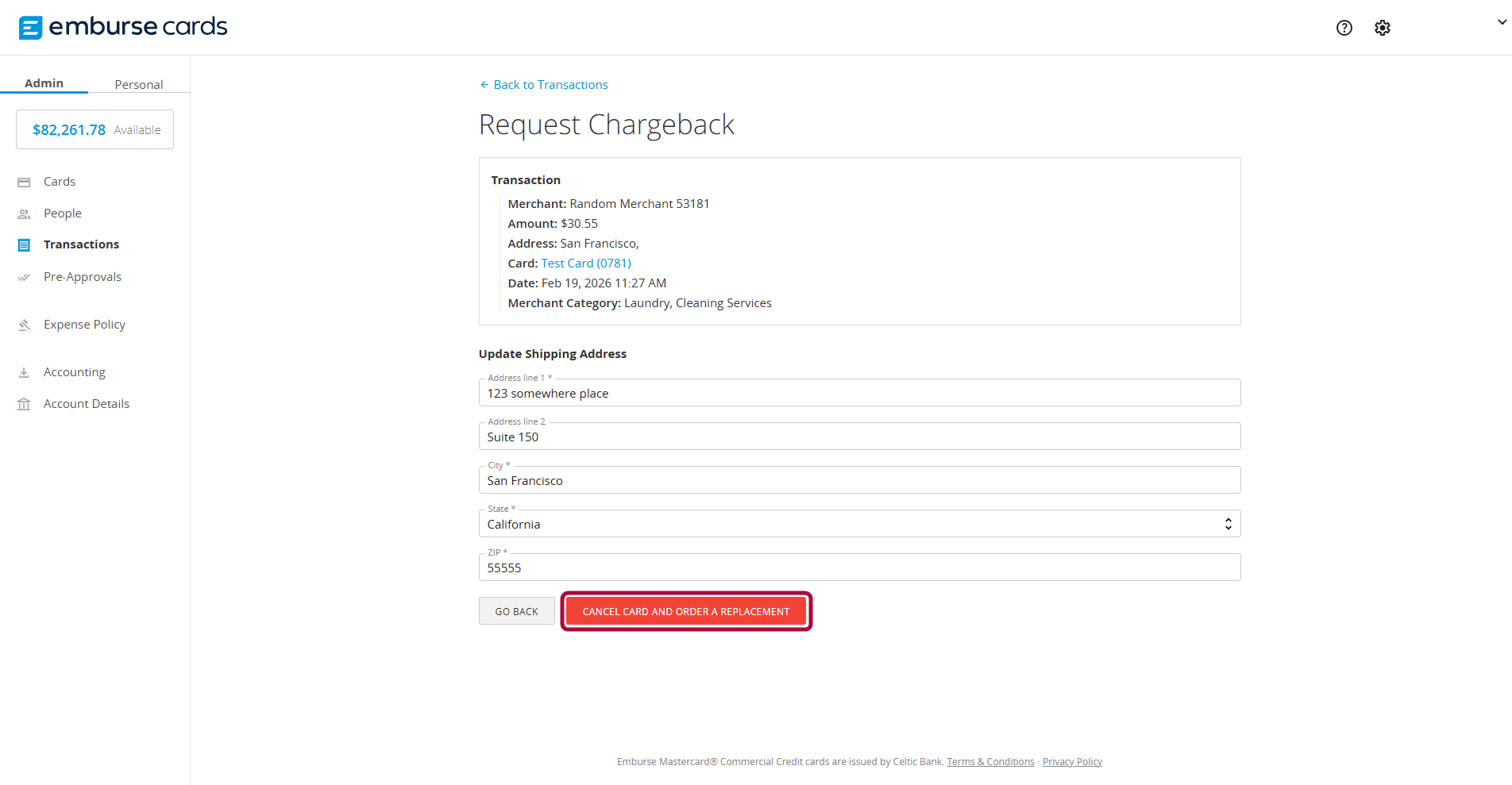Click the settings gear icon

coord(1382,28)
